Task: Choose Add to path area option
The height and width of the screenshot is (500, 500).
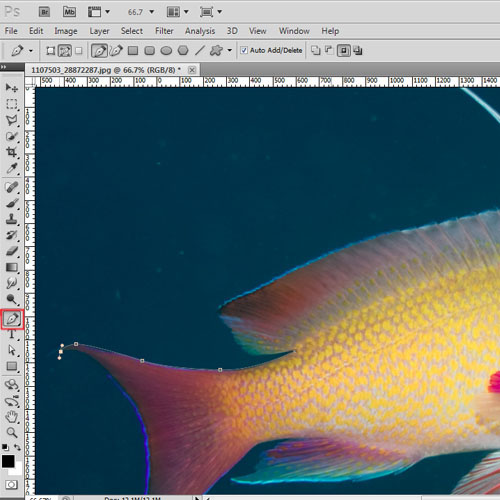Action: pyautogui.click(x=315, y=50)
